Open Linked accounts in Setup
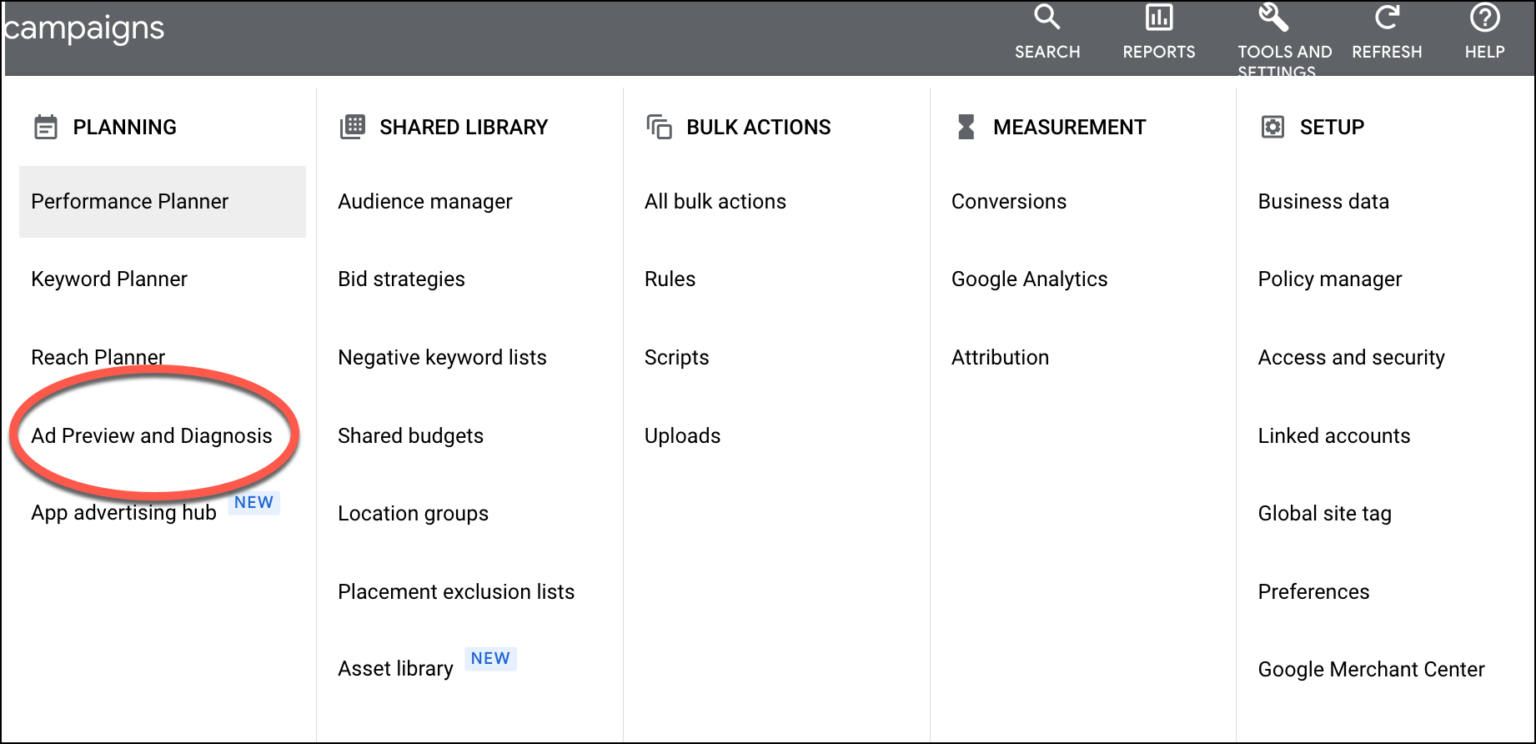The width and height of the screenshot is (1536, 744). [x=1333, y=435]
